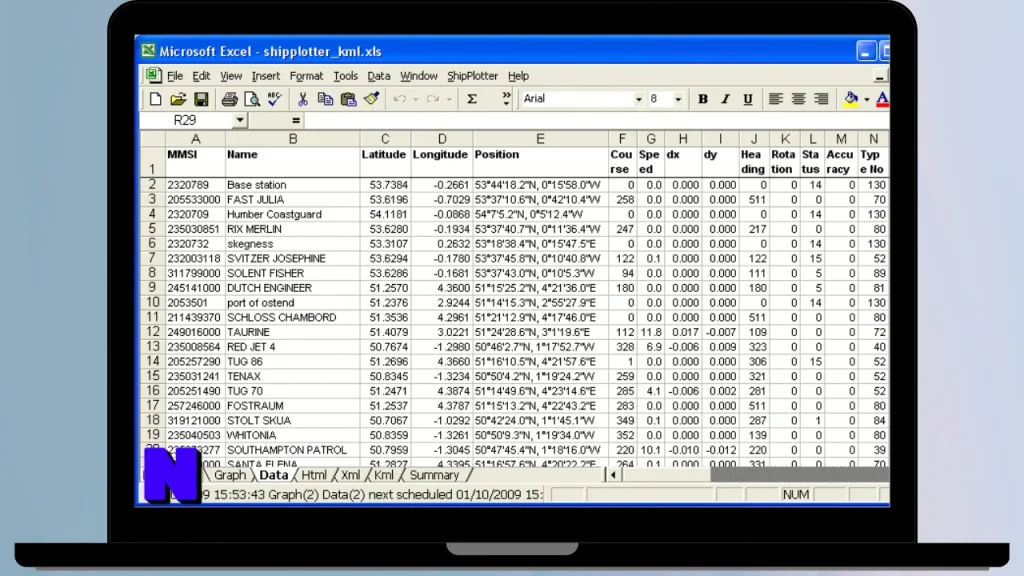Image resolution: width=1024 pixels, height=576 pixels.
Task: Open Print Preview icon
Action: point(252,99)
